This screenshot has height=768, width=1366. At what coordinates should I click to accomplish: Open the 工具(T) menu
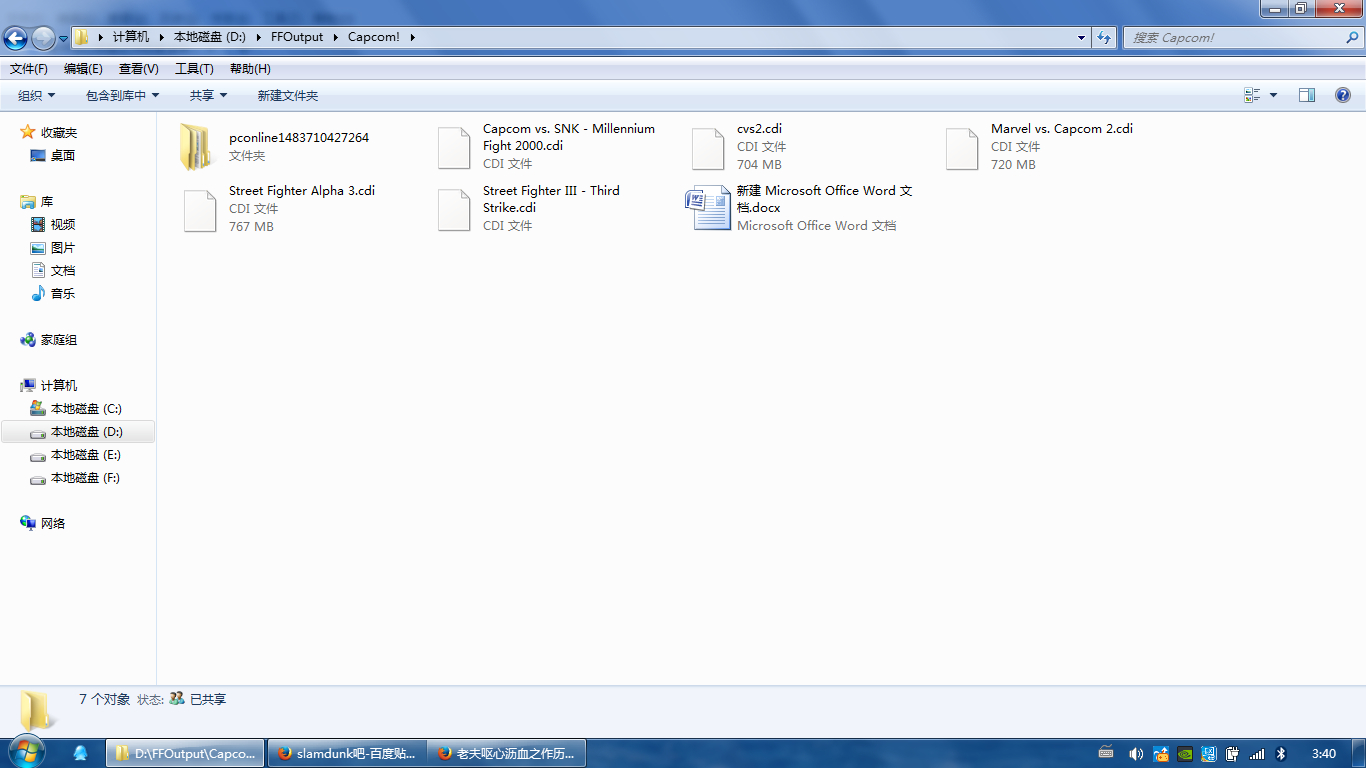coord(194,68)
